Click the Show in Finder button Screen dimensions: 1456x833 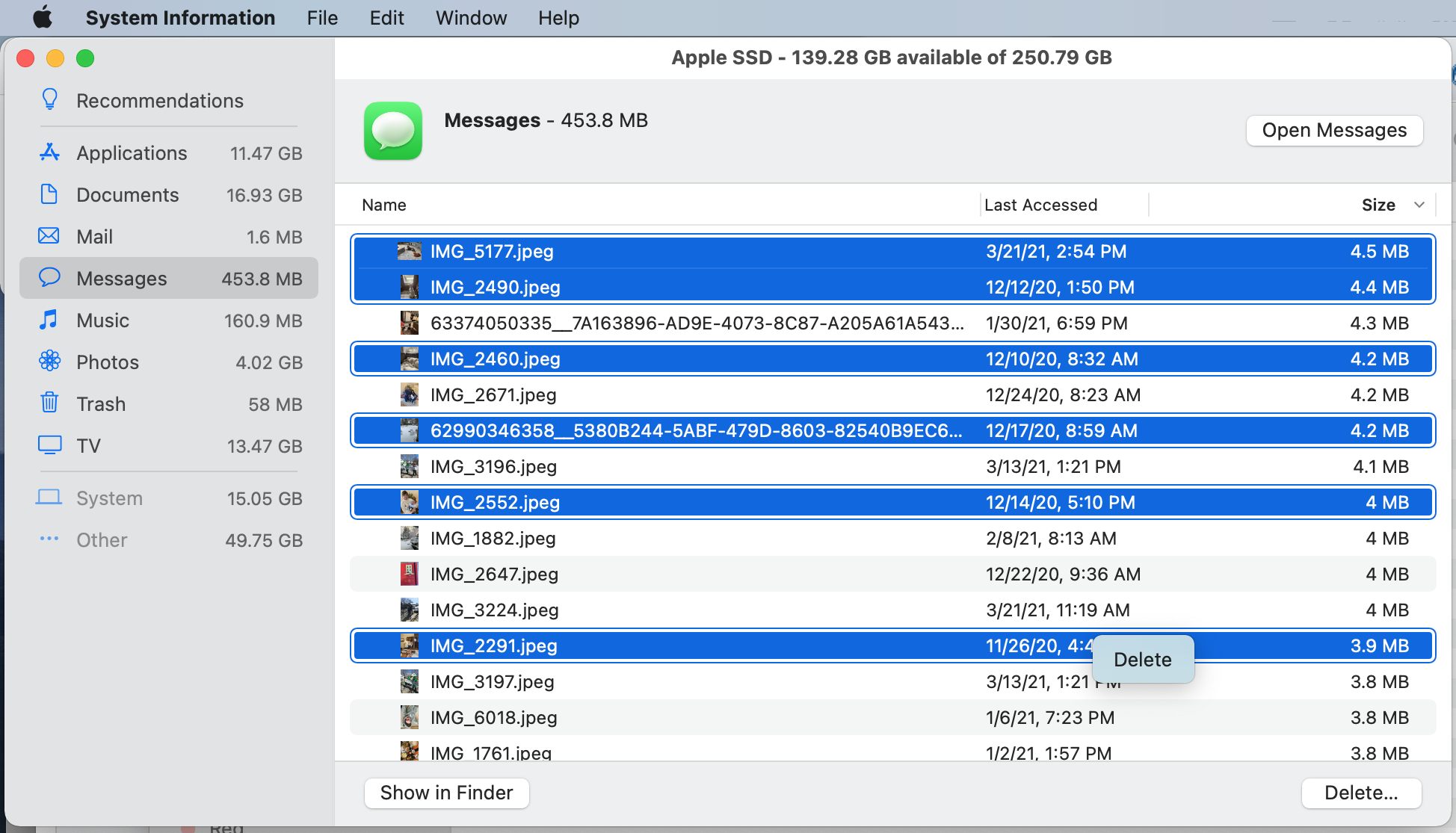[446, 793]
